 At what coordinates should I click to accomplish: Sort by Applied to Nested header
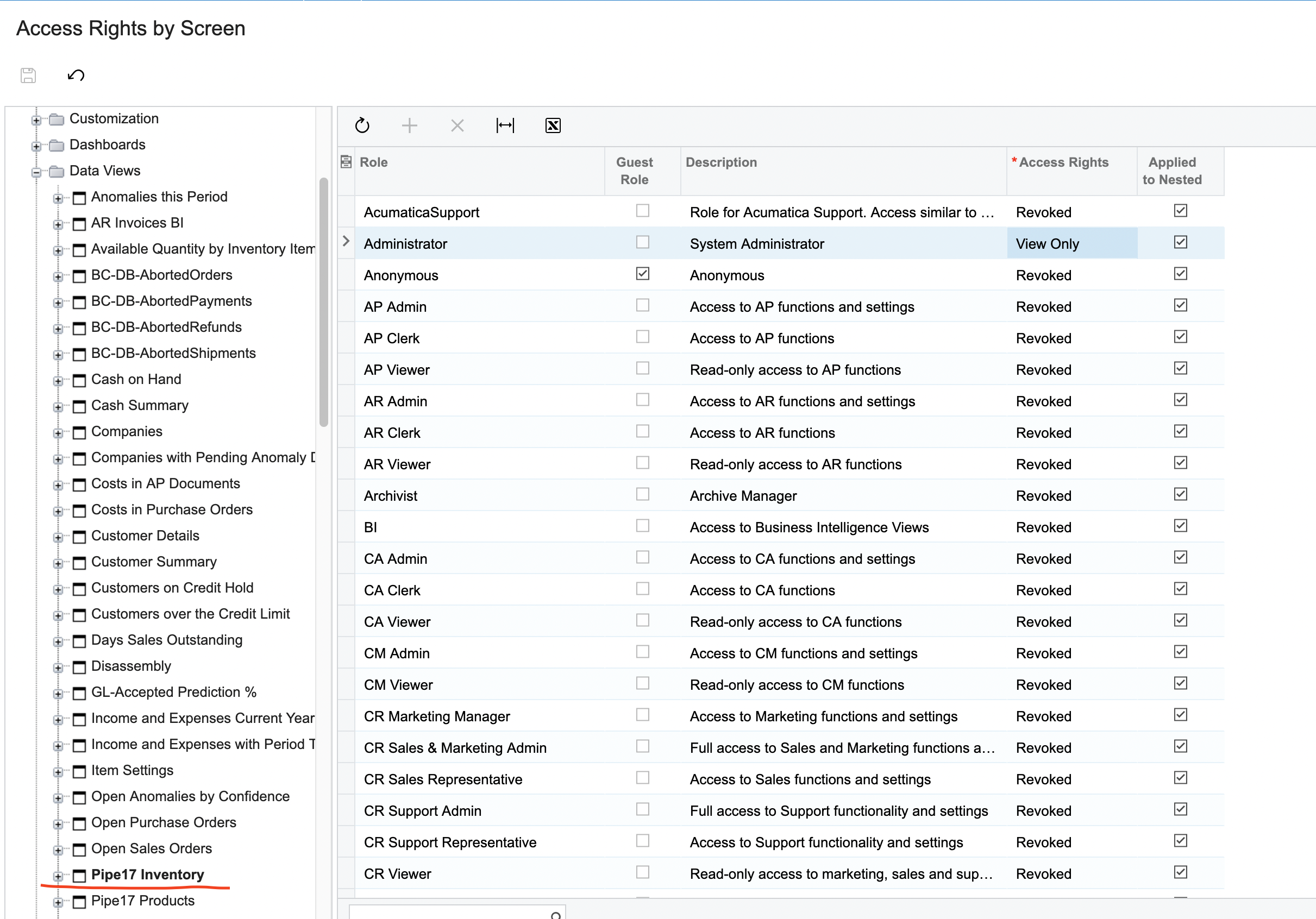1181,171
